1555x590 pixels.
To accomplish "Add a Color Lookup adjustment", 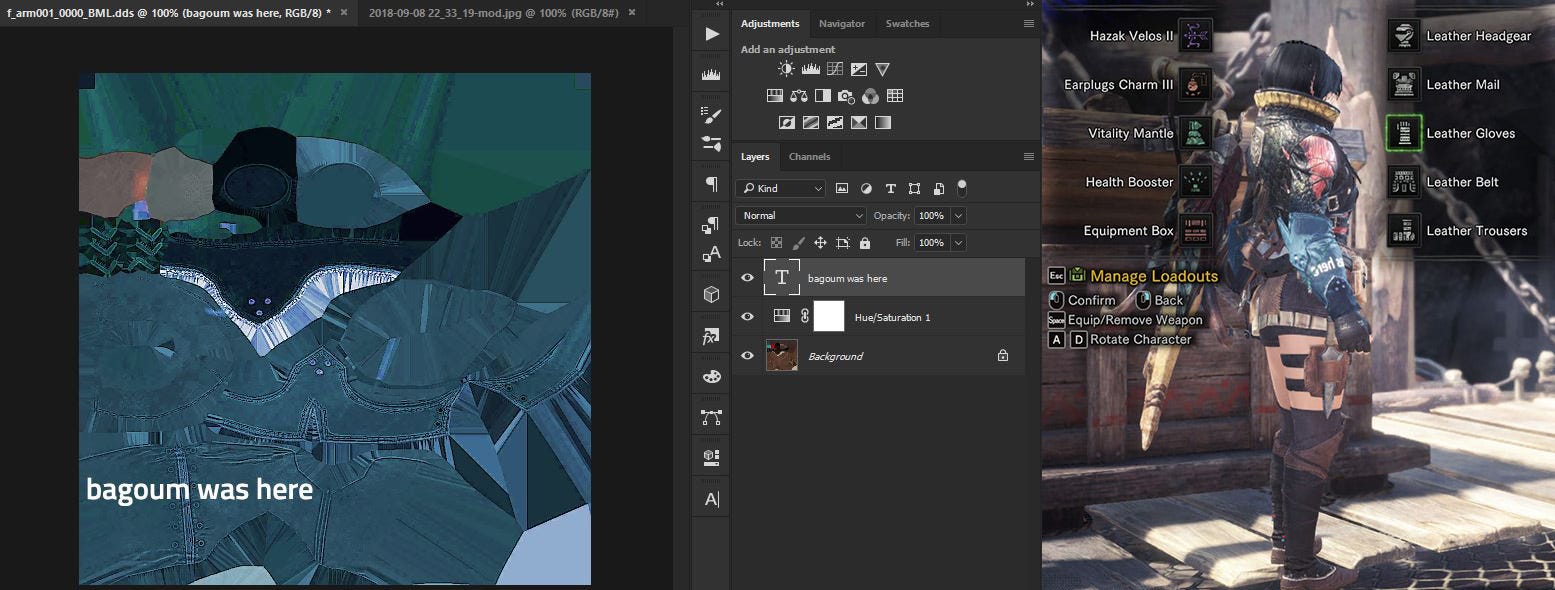I will (895, 96).
